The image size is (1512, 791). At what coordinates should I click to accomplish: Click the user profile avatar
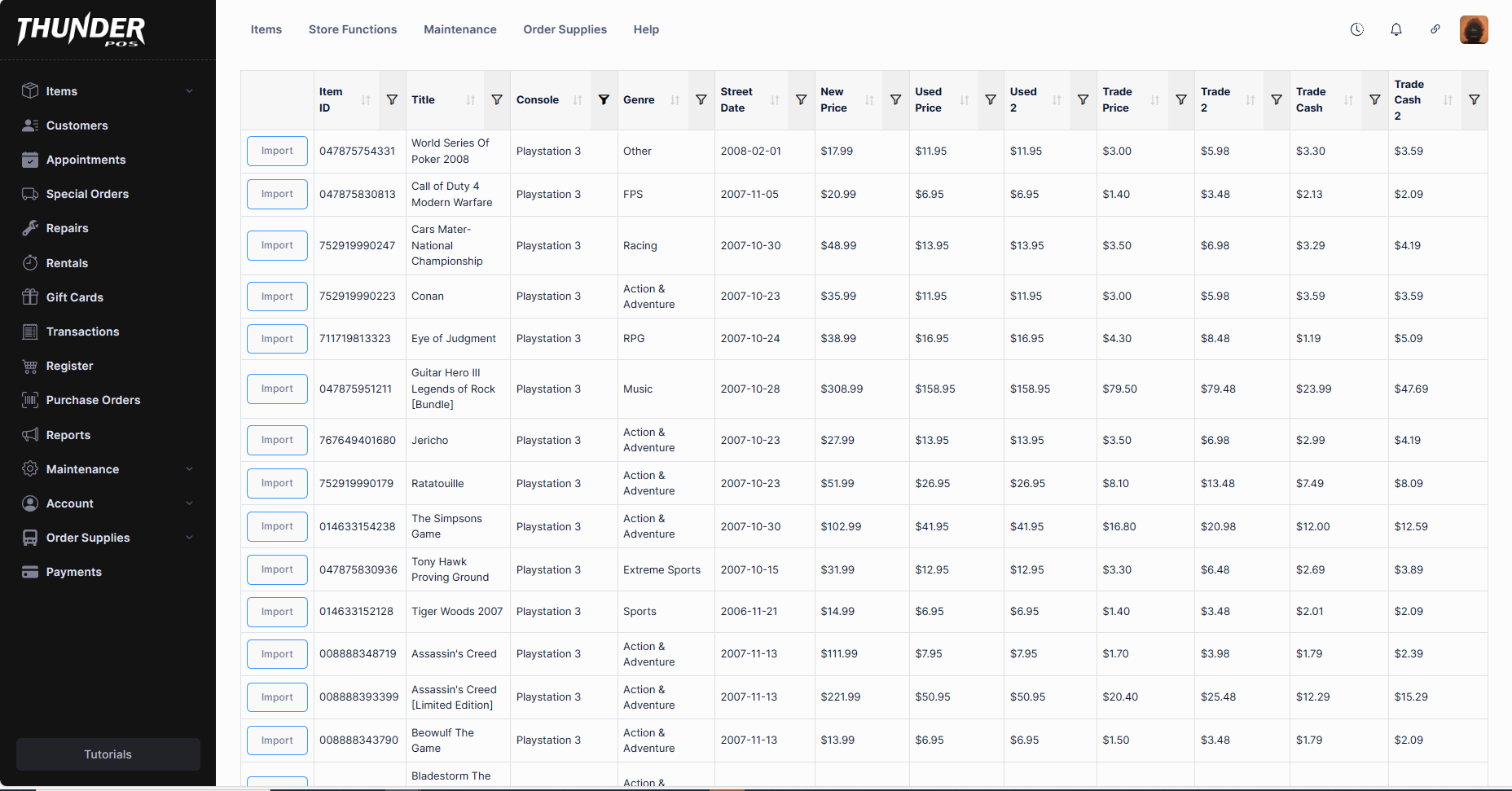1473,29
